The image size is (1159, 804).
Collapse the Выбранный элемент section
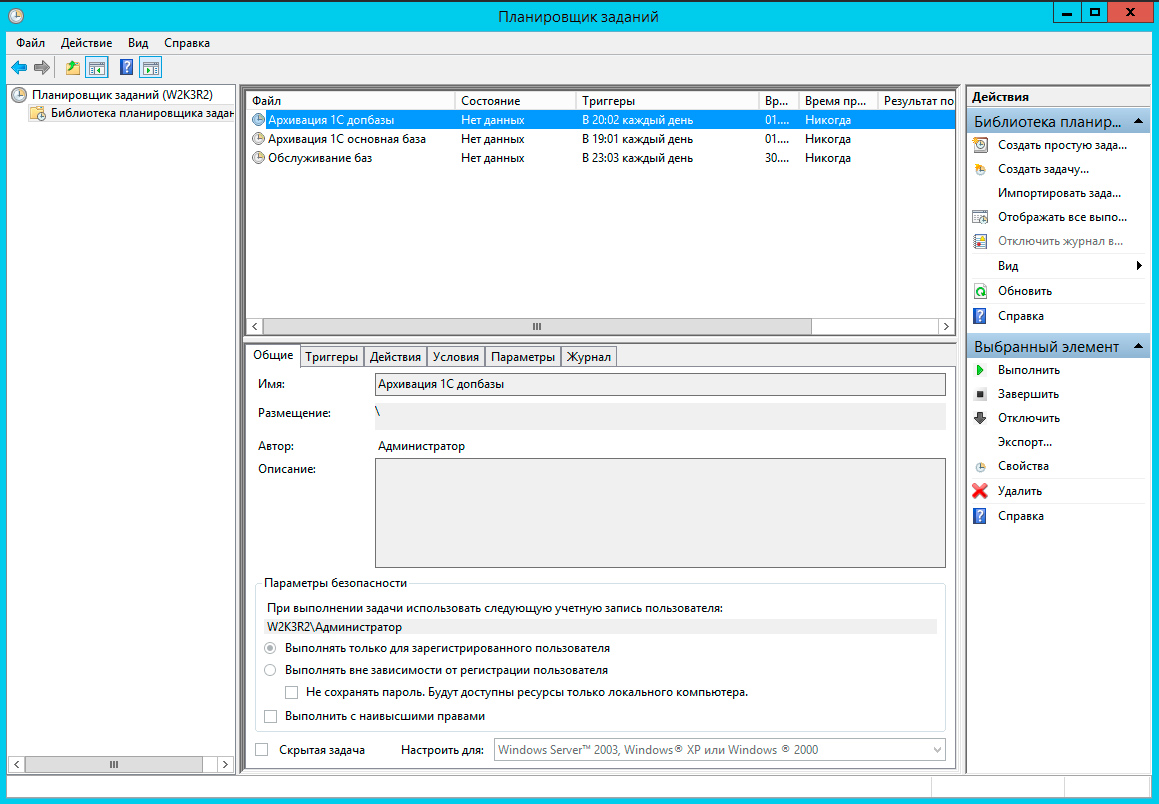tap(1138, 346)
